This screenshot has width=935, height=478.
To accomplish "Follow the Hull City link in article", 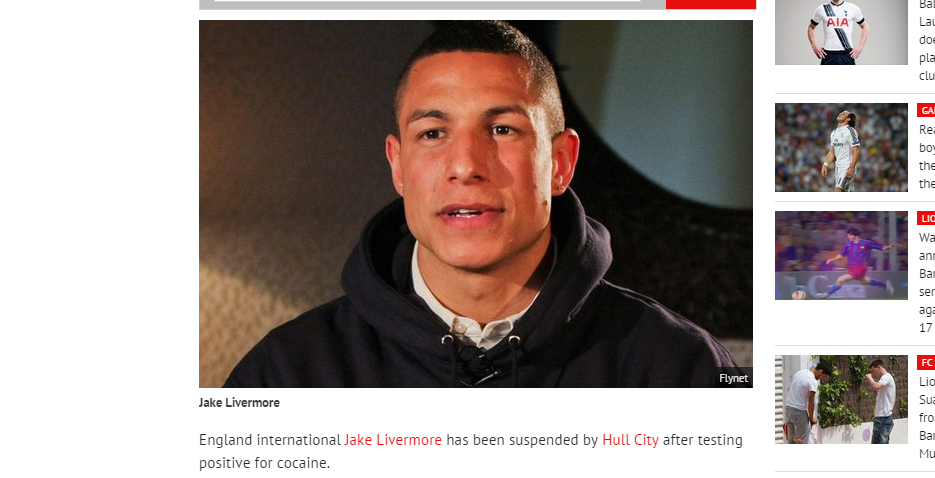I will pyautogui.click(x=630, y=440).
